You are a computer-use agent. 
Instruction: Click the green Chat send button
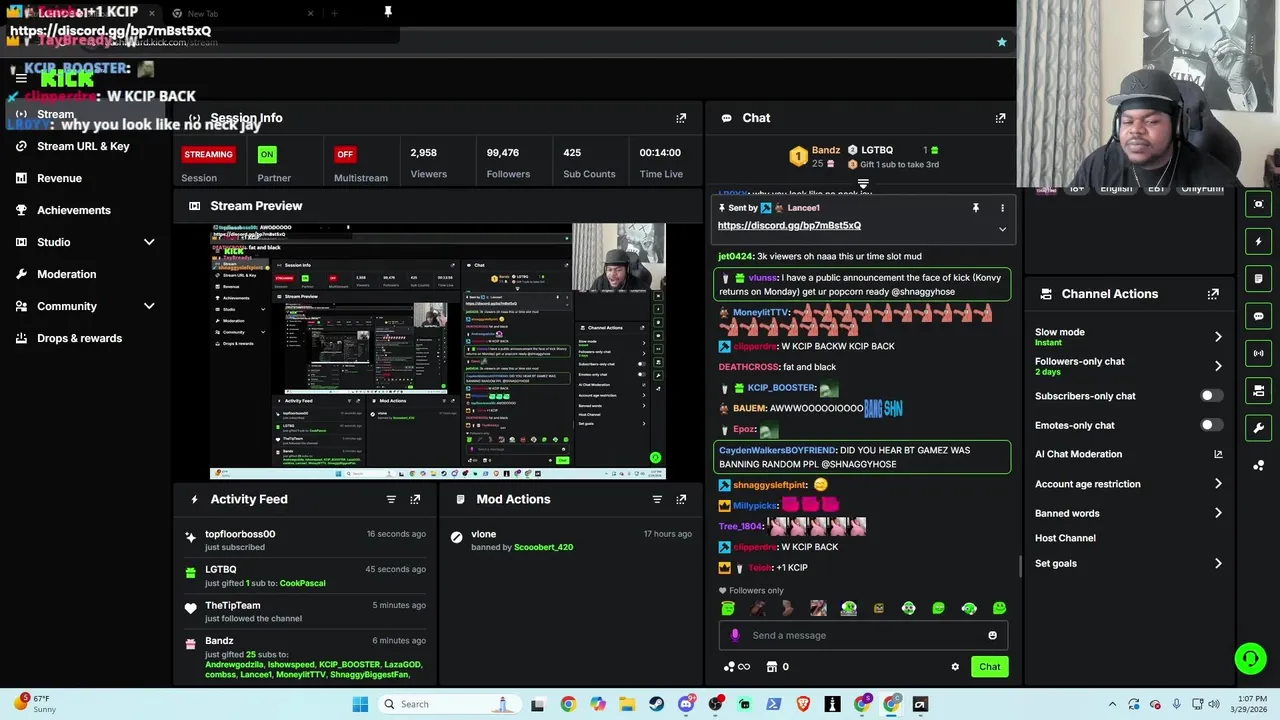click(989, 667)
